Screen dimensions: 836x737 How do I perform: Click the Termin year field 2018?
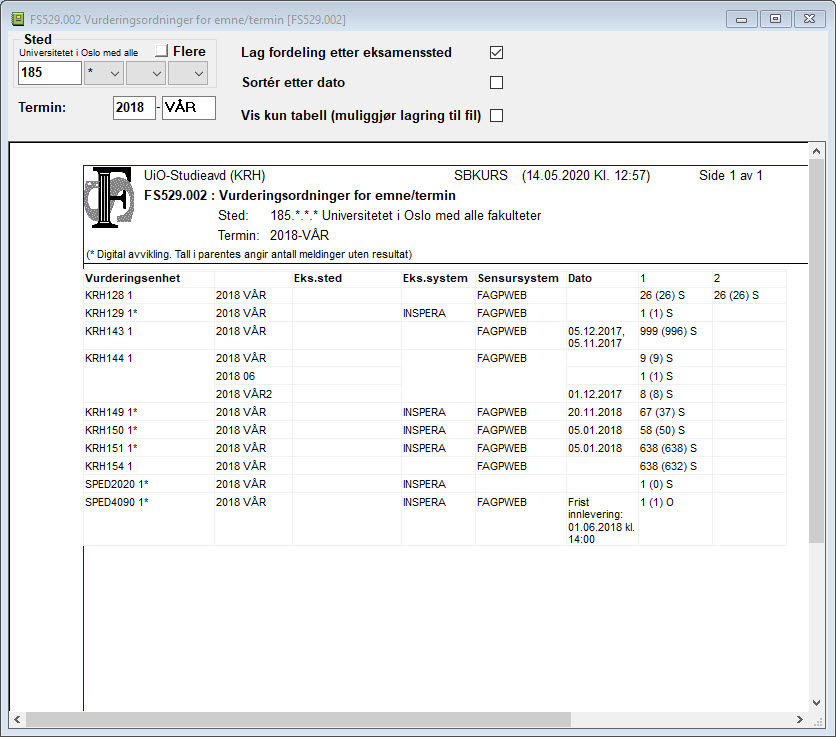pos(134,108)
